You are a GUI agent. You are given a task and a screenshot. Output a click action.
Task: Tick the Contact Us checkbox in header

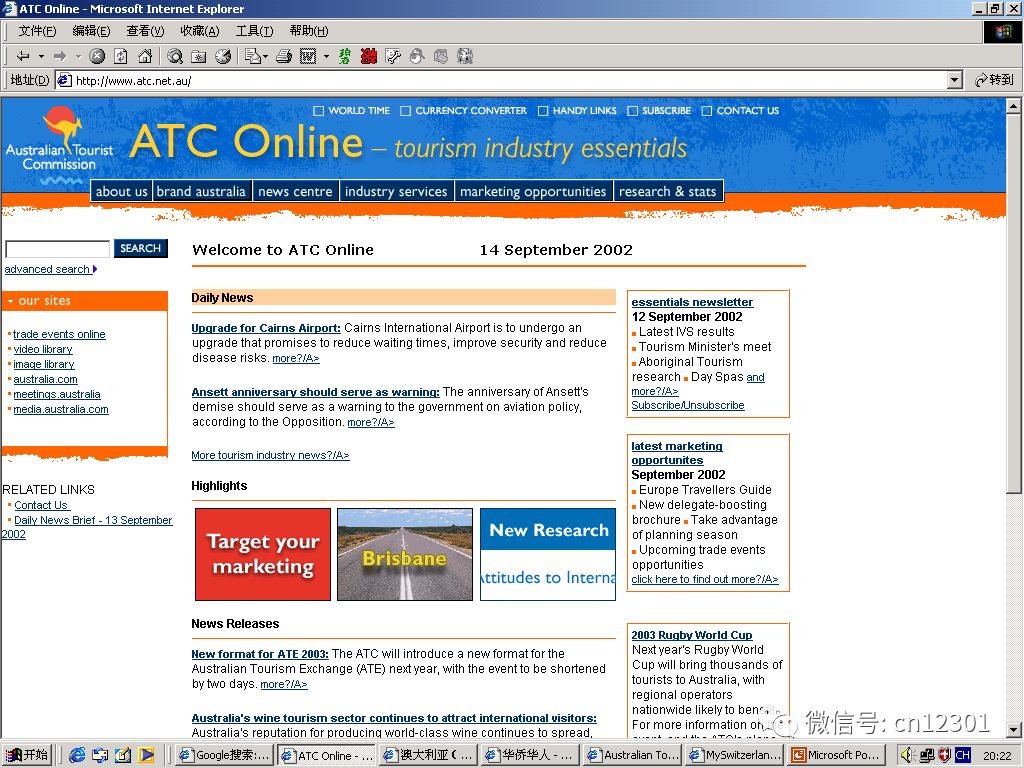[x=707, y=111]
